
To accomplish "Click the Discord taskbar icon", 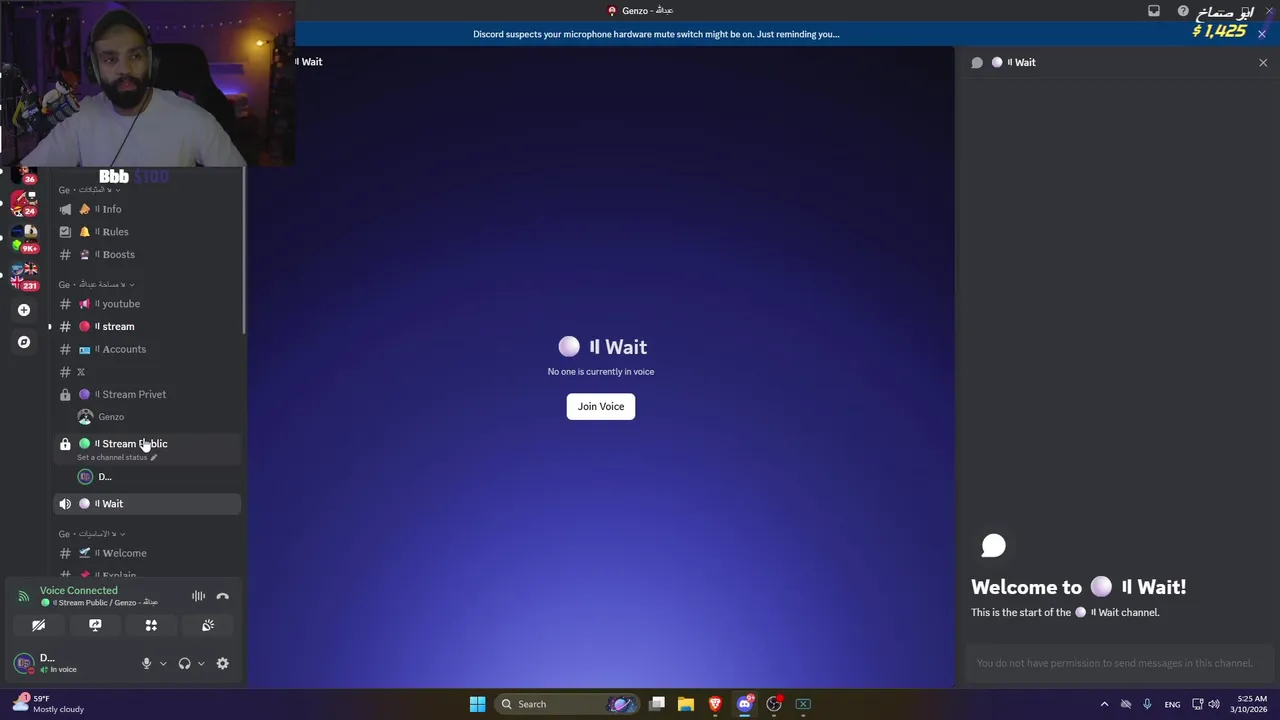I will 744,704.
